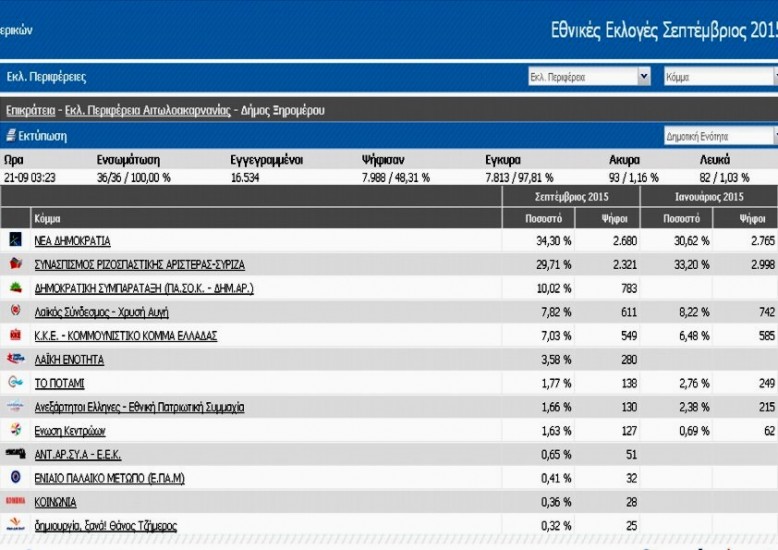This screenshot has height=550, width=778.
Task: Click the ΔΗΜΟΚΡΑΤΙΚΗ ΣΥΜΠΑΡΑΤΑΞΗ party logo icon
Action: (15, 287)
